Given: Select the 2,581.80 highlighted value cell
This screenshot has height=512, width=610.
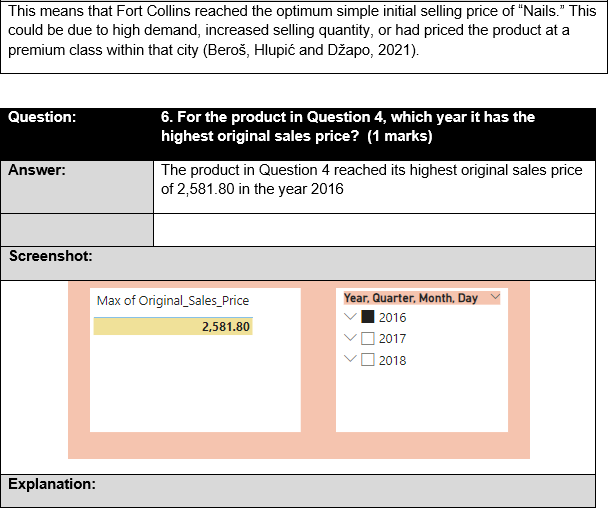Looking at the screenshot, I should [173, 327].
